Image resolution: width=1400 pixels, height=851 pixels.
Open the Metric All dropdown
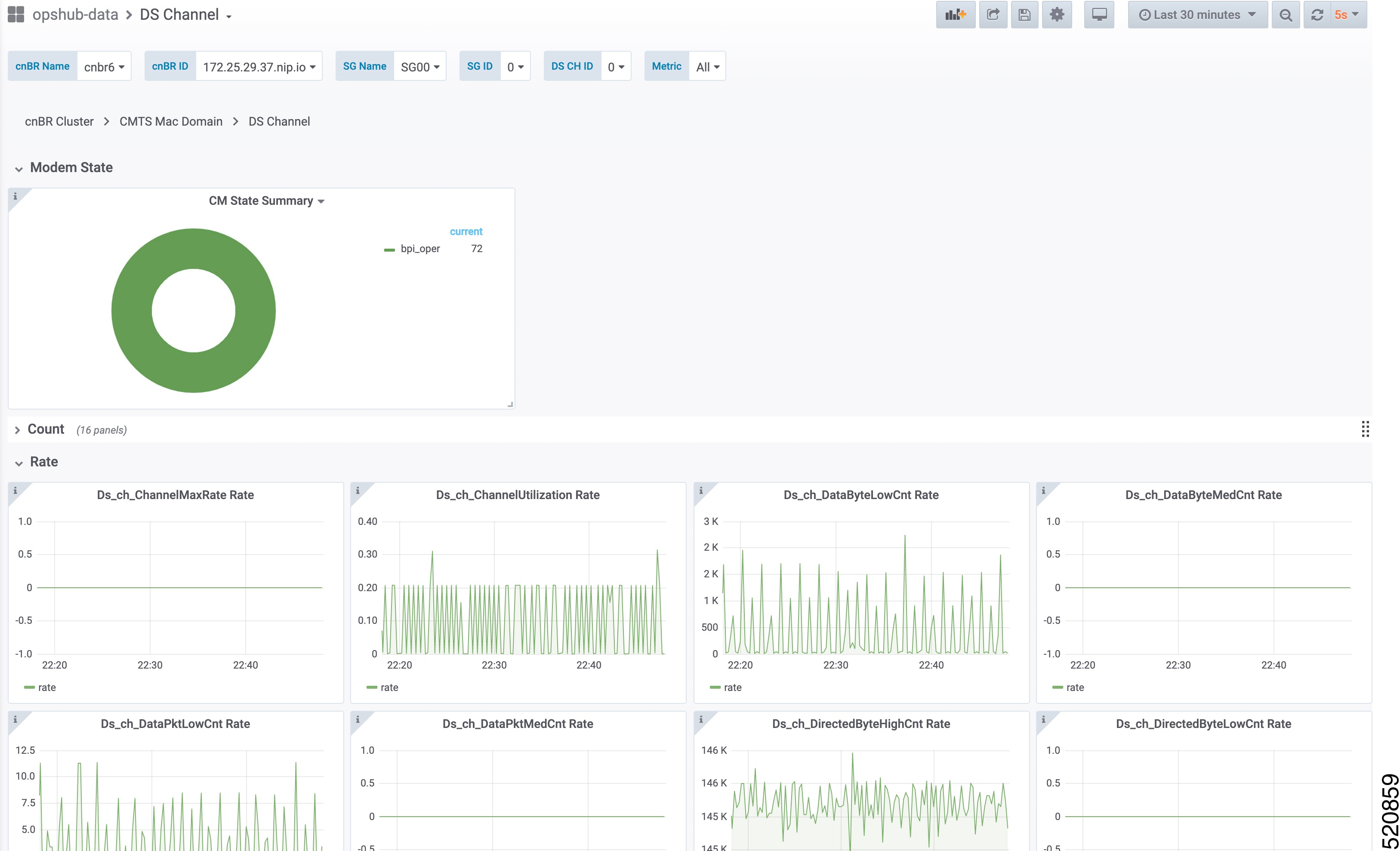[x=707, y=66]
